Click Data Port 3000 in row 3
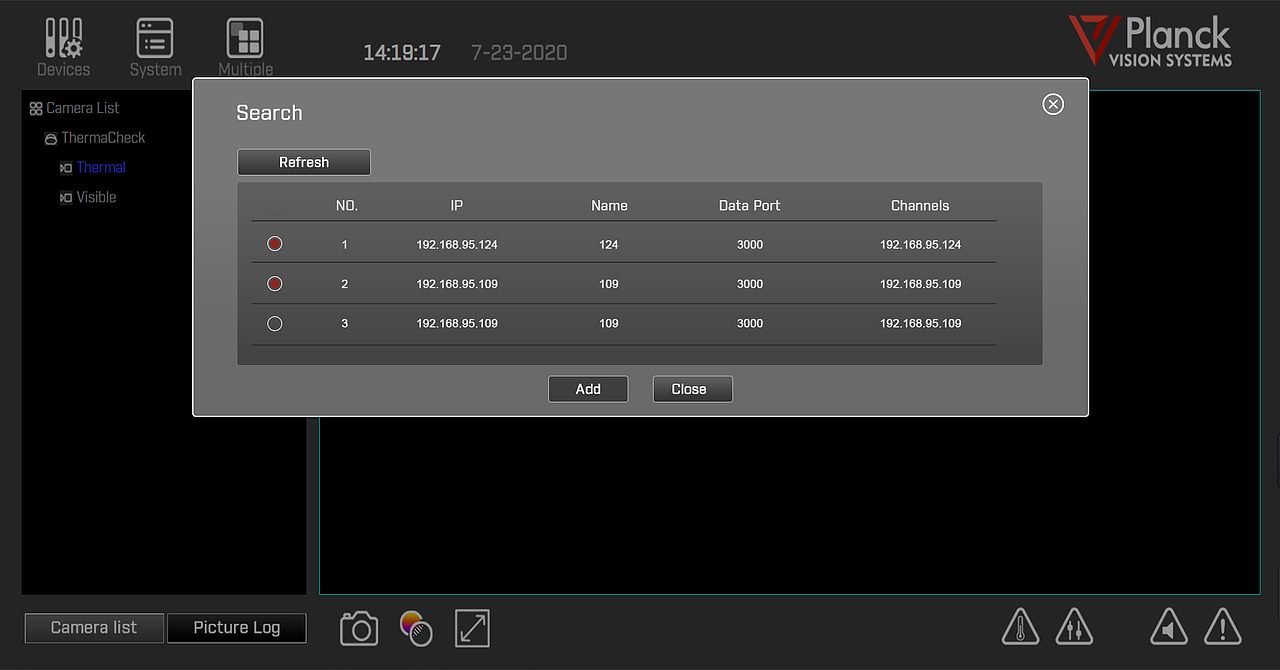Viewport: 1280px width, 670px height. coord(750,324)
